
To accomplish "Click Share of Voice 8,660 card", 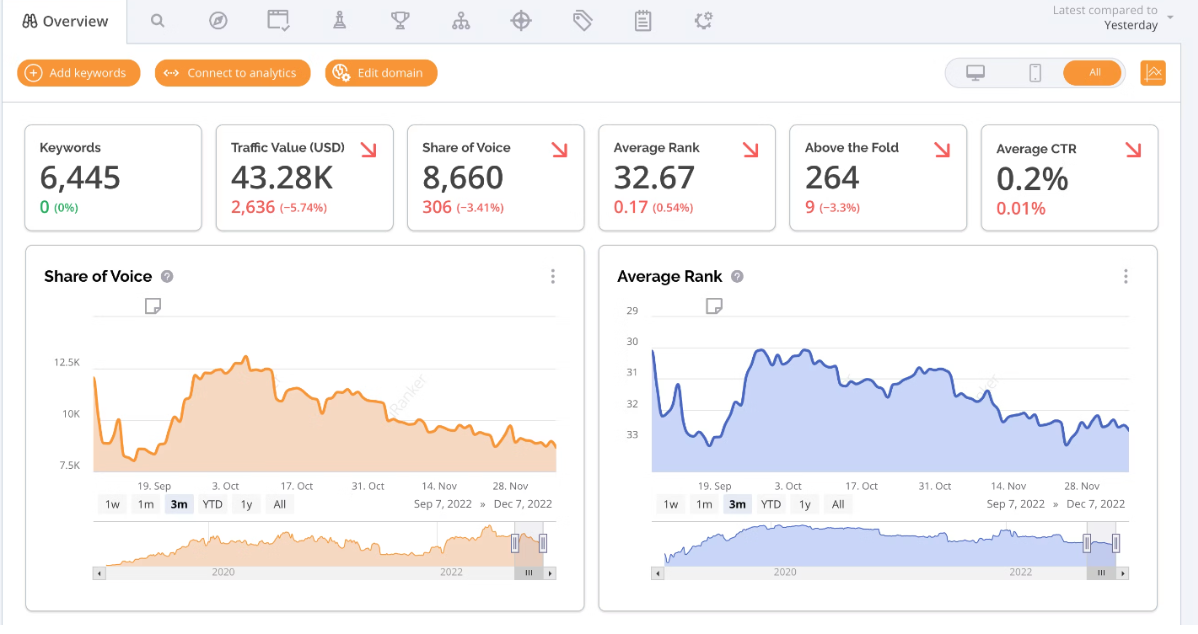I will tap(495, 178).
